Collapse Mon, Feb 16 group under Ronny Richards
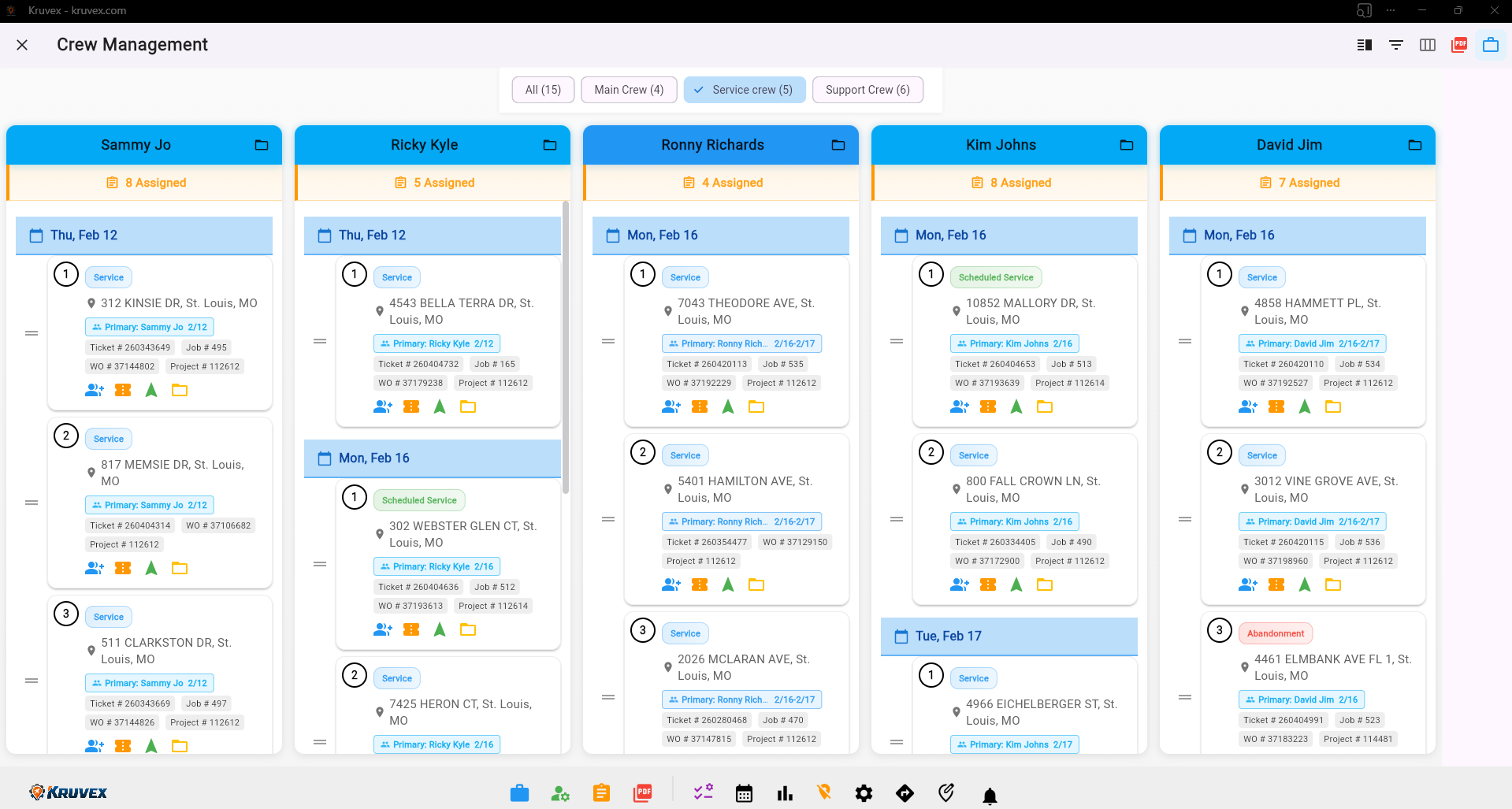The height and width of the screenshot is (809, 1512). pyautogui.click(x=720, y=235)
